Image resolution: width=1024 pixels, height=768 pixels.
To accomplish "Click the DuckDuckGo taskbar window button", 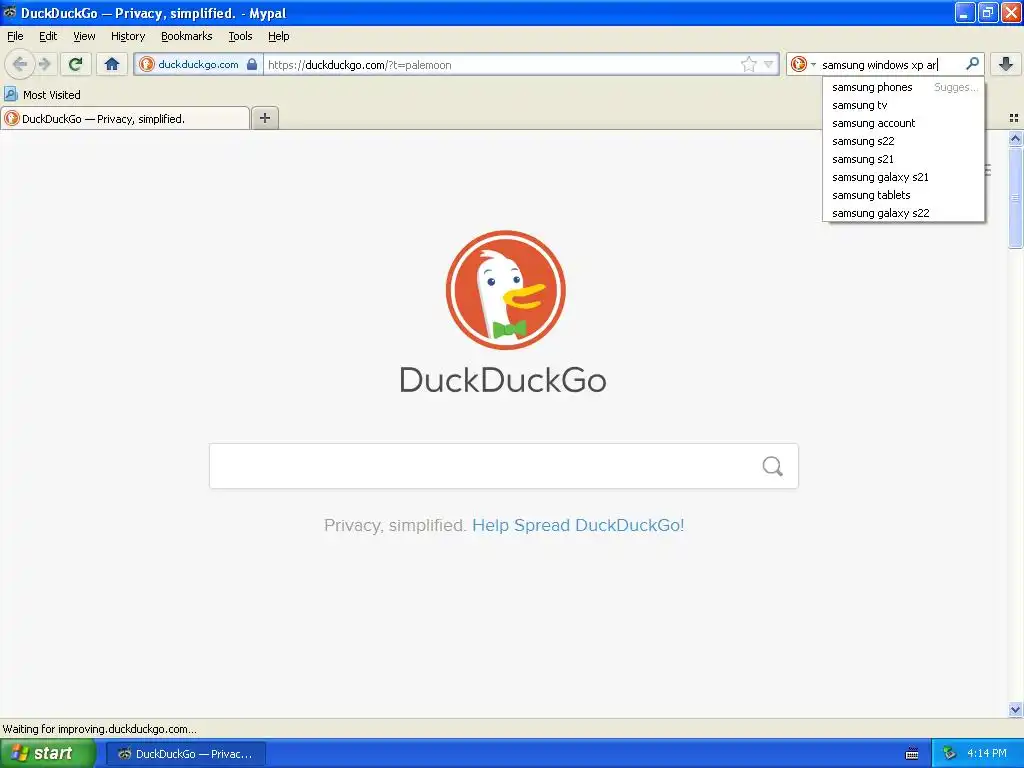I will pyautogui.click(x=186, y=754).
